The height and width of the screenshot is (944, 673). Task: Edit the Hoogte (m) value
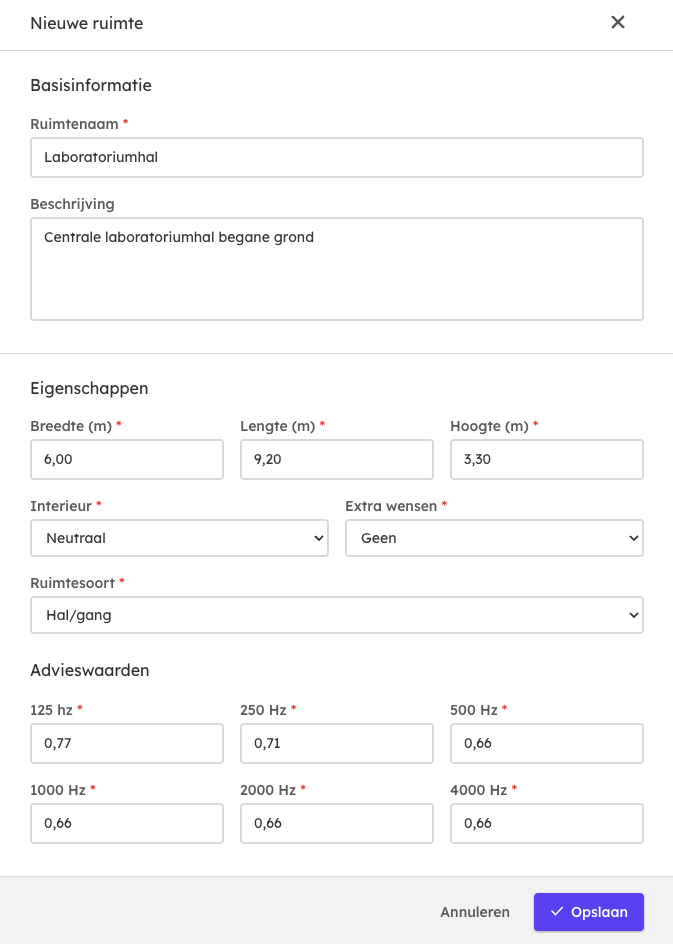coord(546,460)
